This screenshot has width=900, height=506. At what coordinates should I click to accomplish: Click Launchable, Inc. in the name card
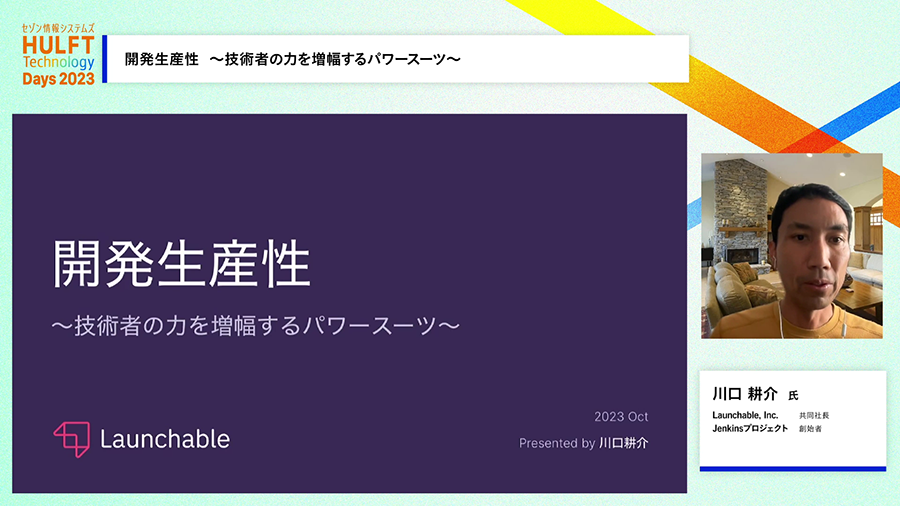(745, 415)
